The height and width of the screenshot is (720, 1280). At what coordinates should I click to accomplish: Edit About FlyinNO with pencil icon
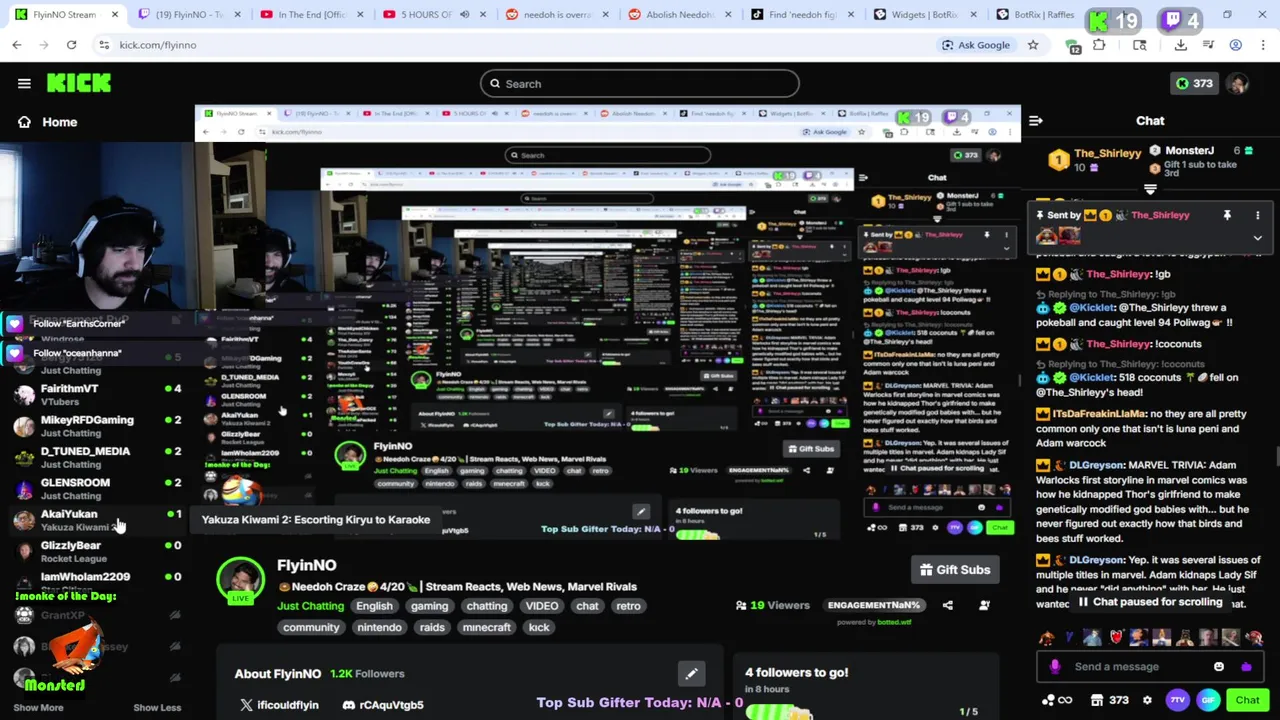(691, 674)
